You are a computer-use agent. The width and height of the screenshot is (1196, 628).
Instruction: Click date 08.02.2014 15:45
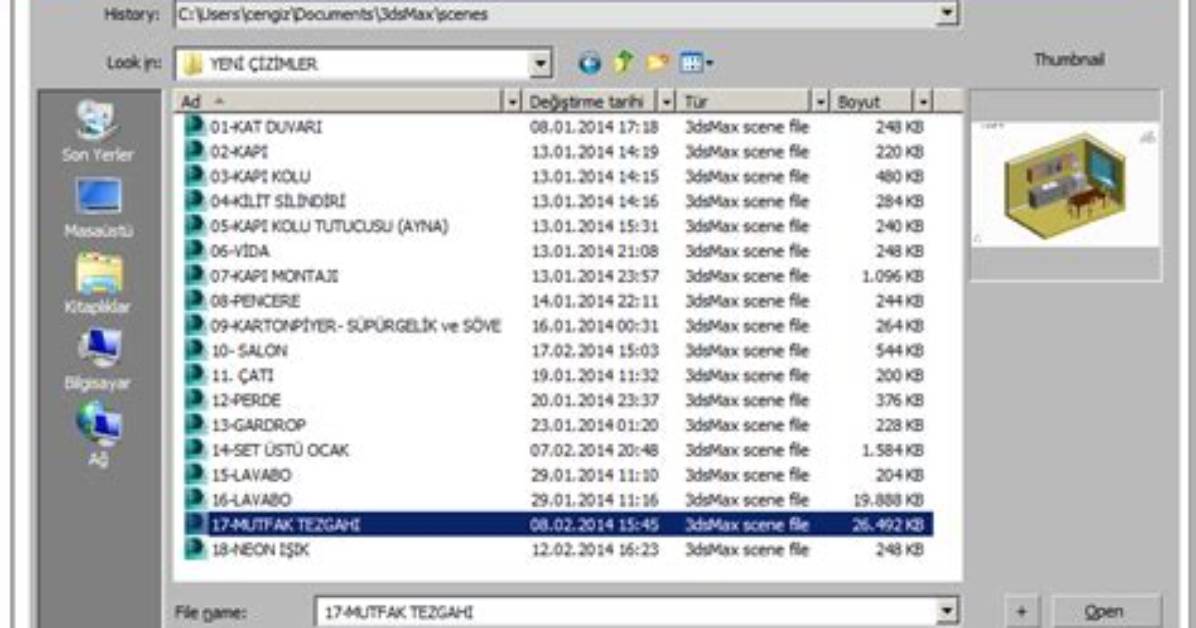tap(594, 524)
